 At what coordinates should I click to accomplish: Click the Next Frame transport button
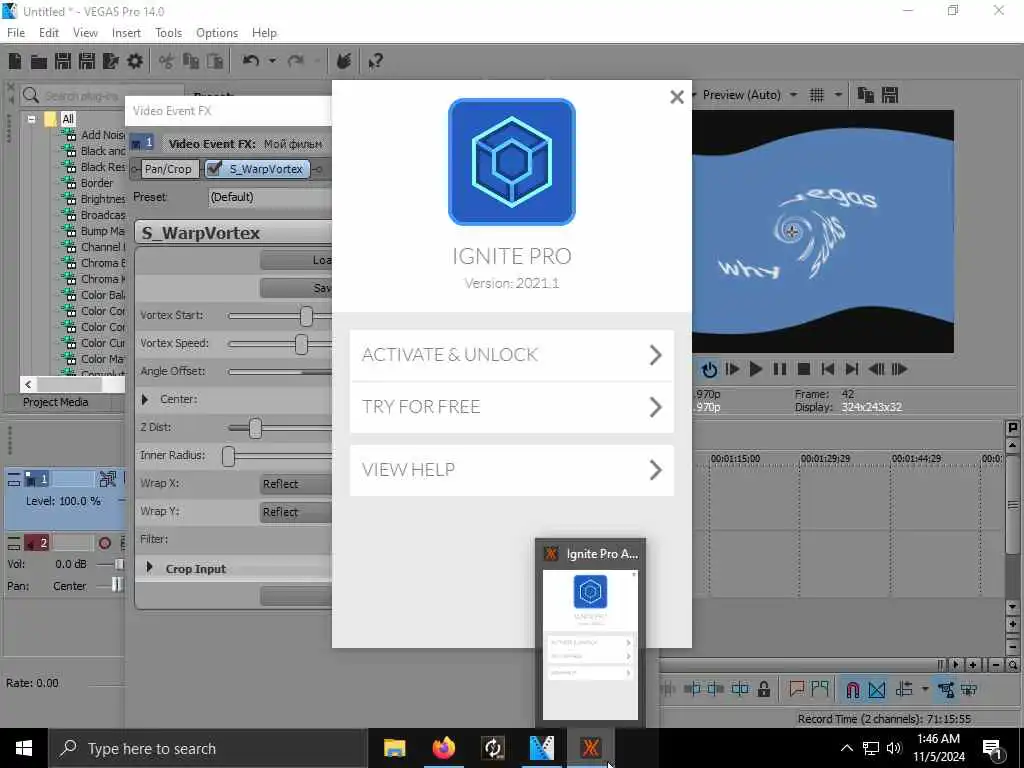pyautogui.click(x=899, y=370)
